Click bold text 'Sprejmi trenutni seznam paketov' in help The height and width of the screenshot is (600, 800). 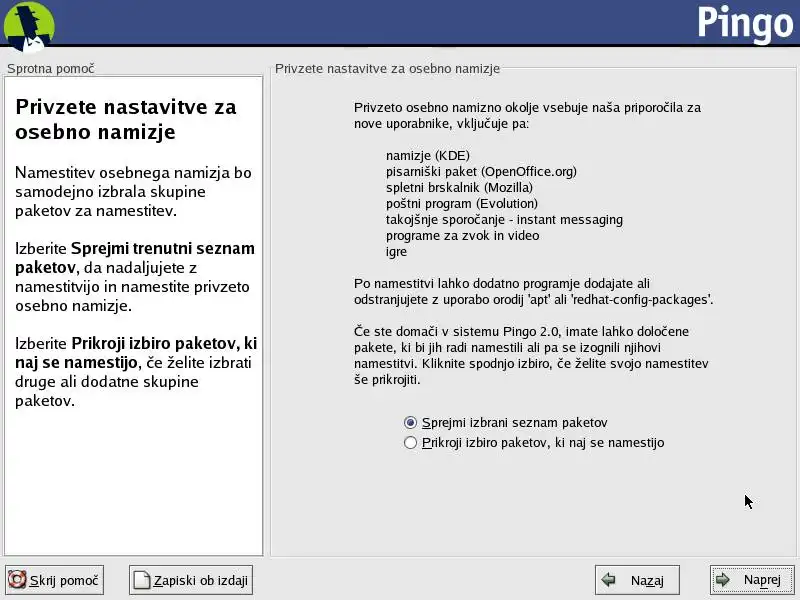tap(135, 258)
